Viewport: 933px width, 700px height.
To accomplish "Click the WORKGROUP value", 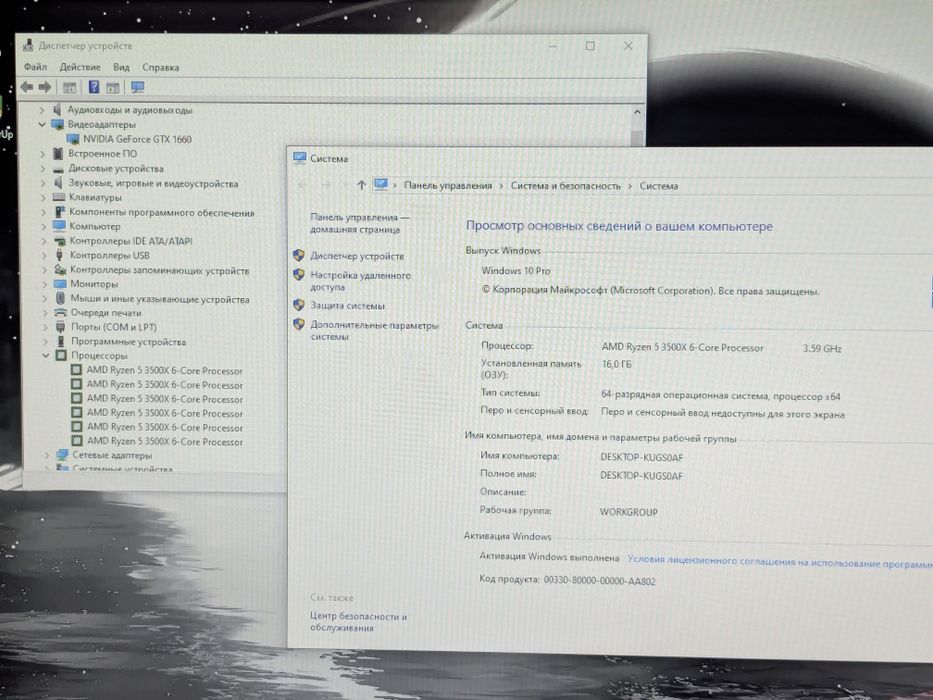I will 628,512.
